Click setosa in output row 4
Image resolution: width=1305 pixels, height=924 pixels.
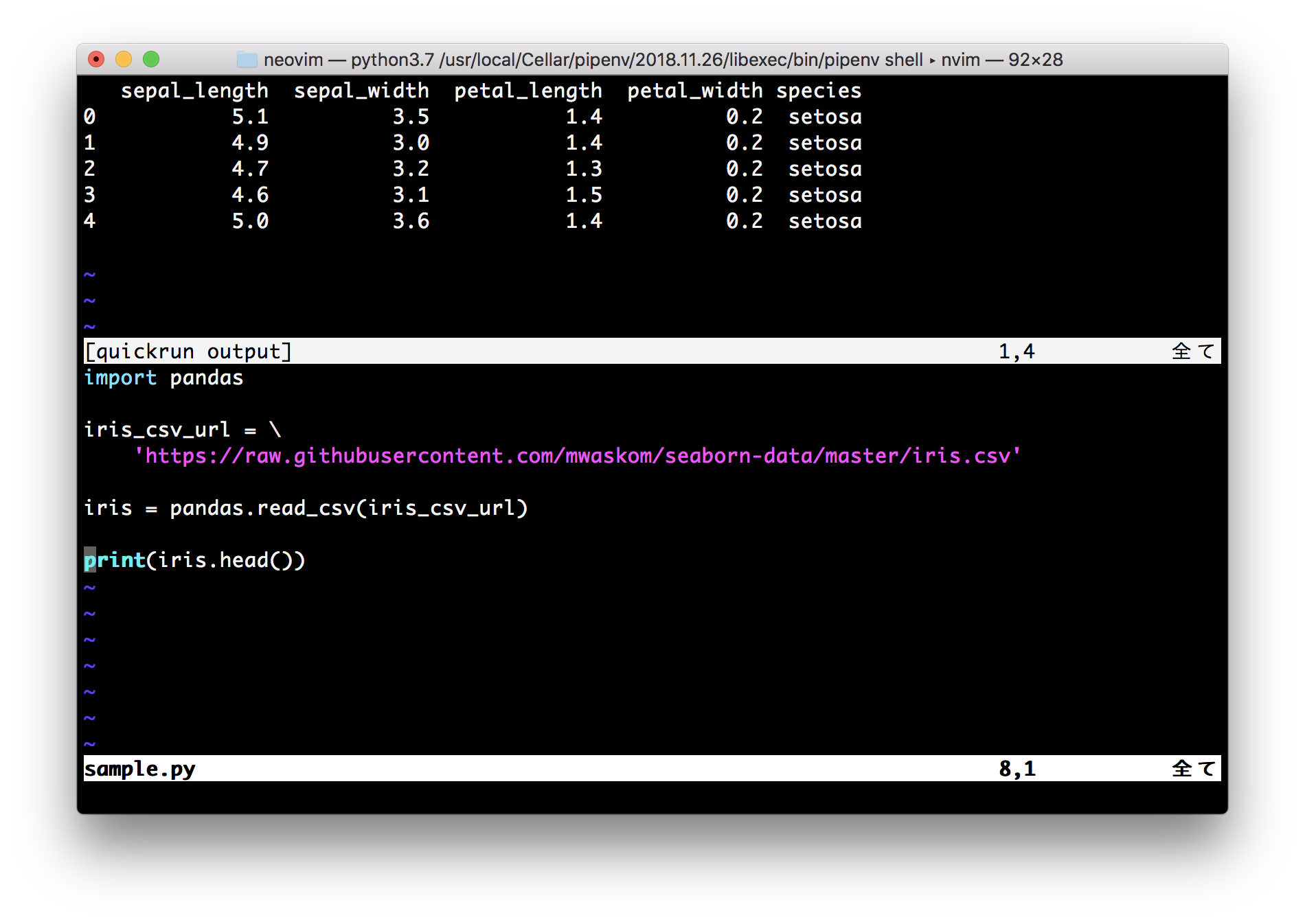point(825,221)
